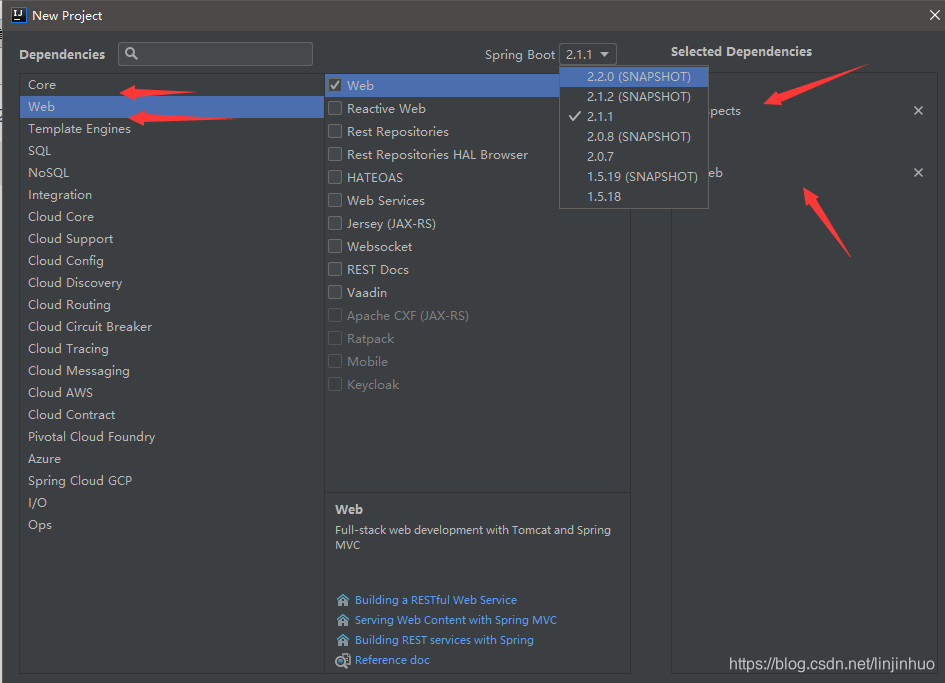945x683 pixels.
Task: Select Pivotal Cloud Foundry category
Action: tap(172, 436)
